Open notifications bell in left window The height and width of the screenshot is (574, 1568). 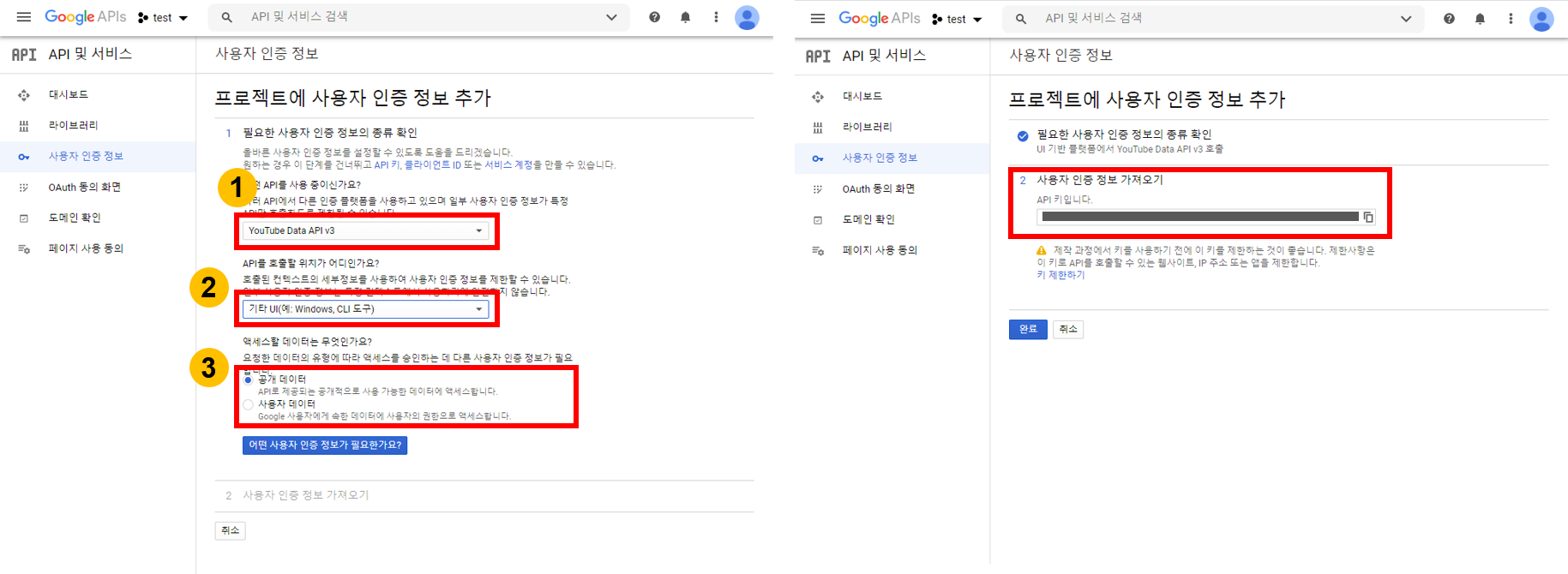pos(686,17)
